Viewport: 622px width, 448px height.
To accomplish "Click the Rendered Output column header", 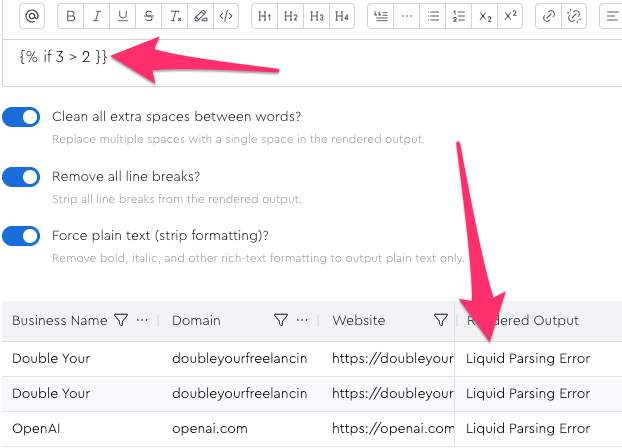I will coord(523,321).
